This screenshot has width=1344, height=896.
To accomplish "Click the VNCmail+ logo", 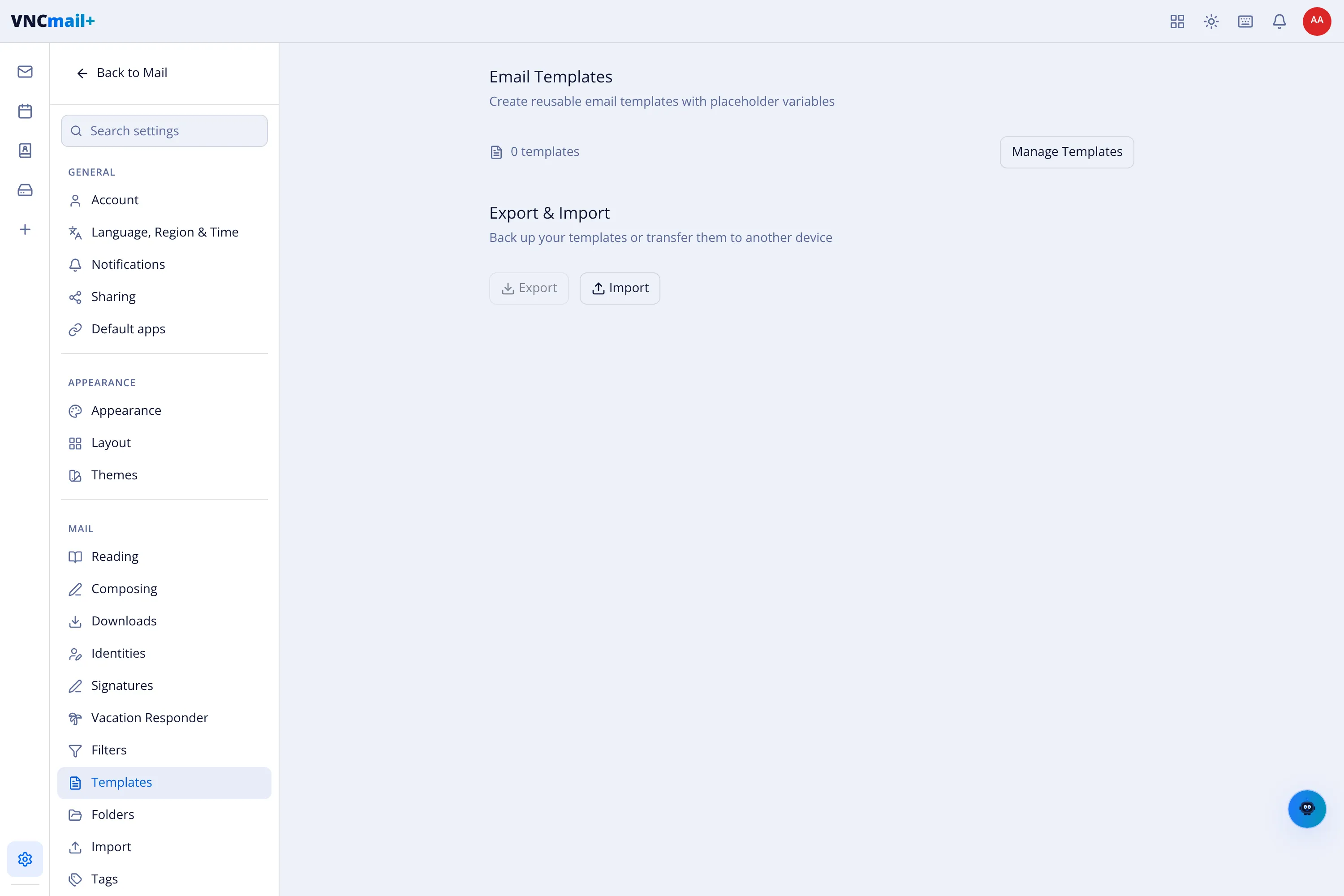I will (x=53, y=21).
